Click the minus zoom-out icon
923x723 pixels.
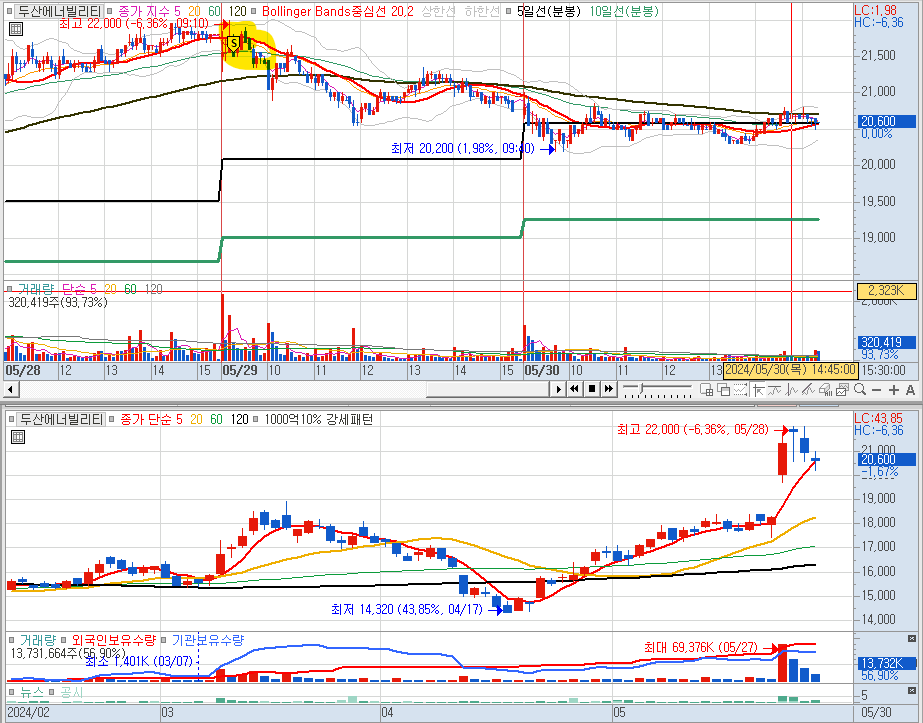click(x=876, y=390)
